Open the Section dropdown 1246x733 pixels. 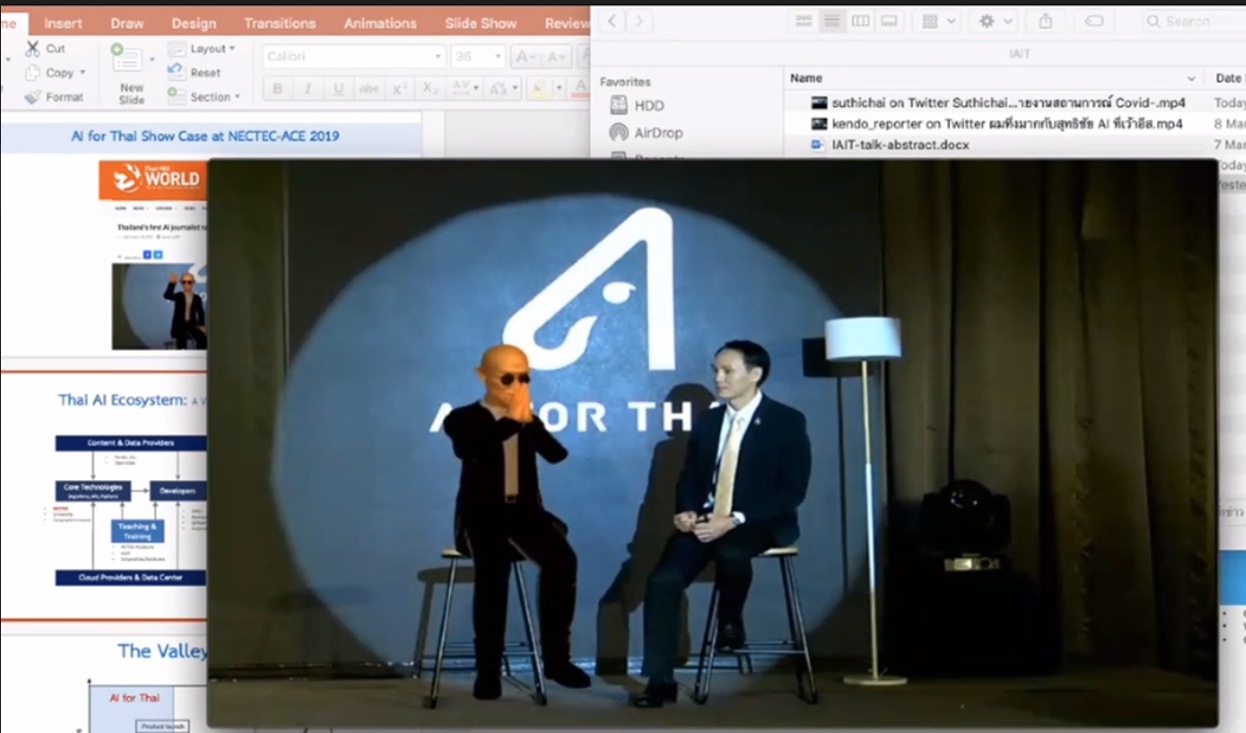click(x=205, y=97)
